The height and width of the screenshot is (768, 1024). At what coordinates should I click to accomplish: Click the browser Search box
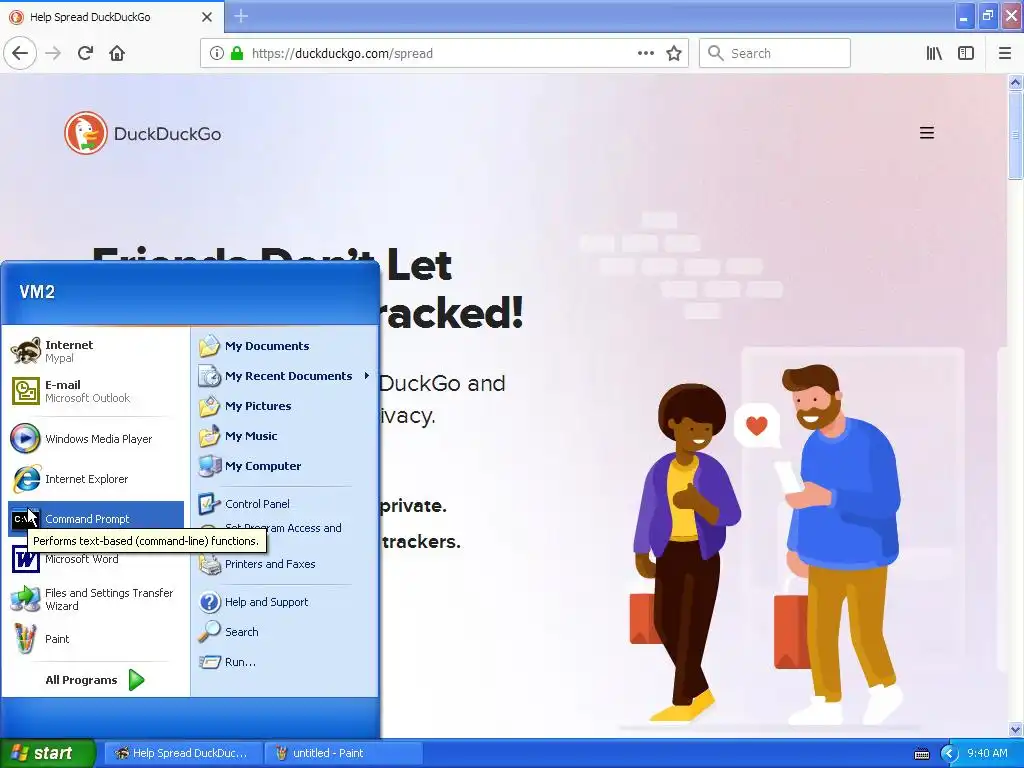pos(775,54)
